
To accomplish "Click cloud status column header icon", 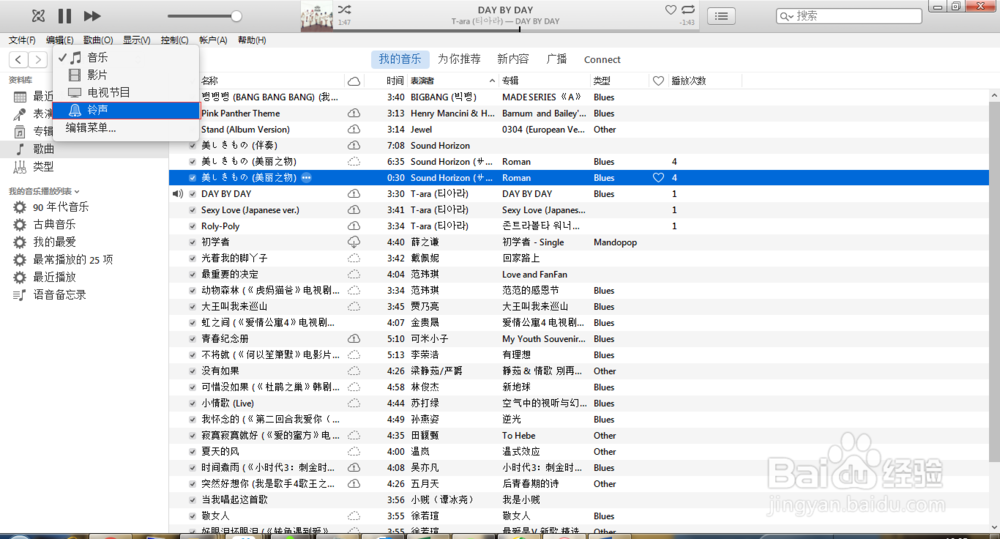I will point(354,81).
